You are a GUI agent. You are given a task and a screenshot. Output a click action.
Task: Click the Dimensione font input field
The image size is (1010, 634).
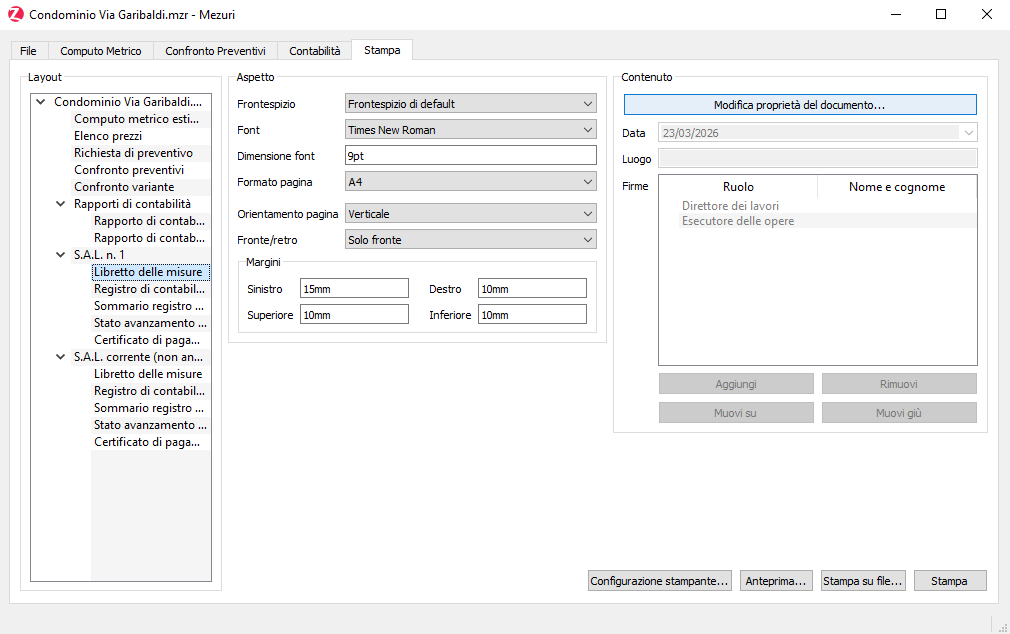tap(470, 156)
